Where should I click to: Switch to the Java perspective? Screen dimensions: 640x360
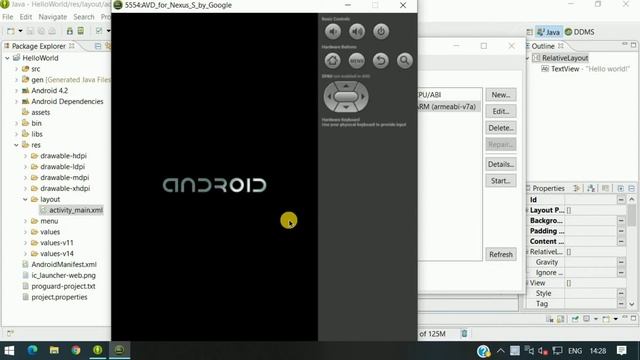(548, 32)
